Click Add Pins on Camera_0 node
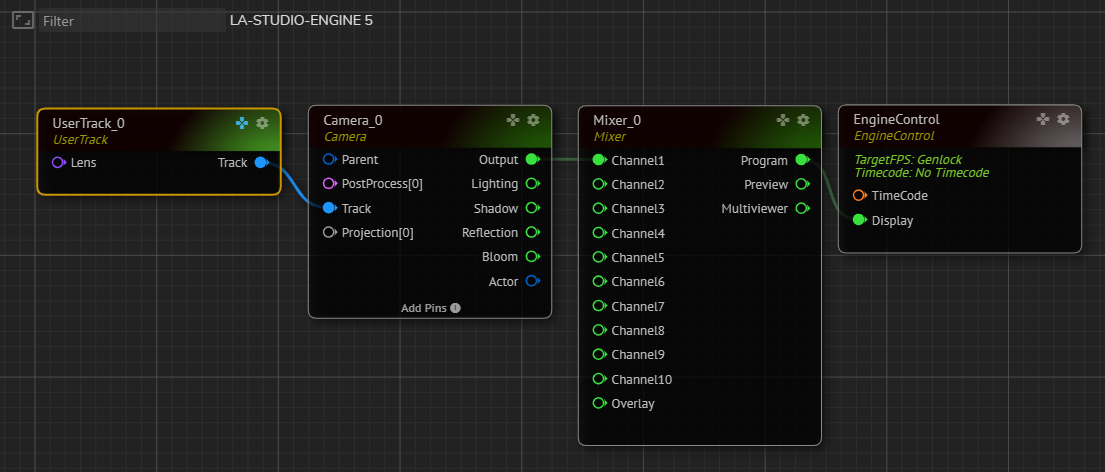The width and height of the screenshot is (1105, 472). point(424,308)
